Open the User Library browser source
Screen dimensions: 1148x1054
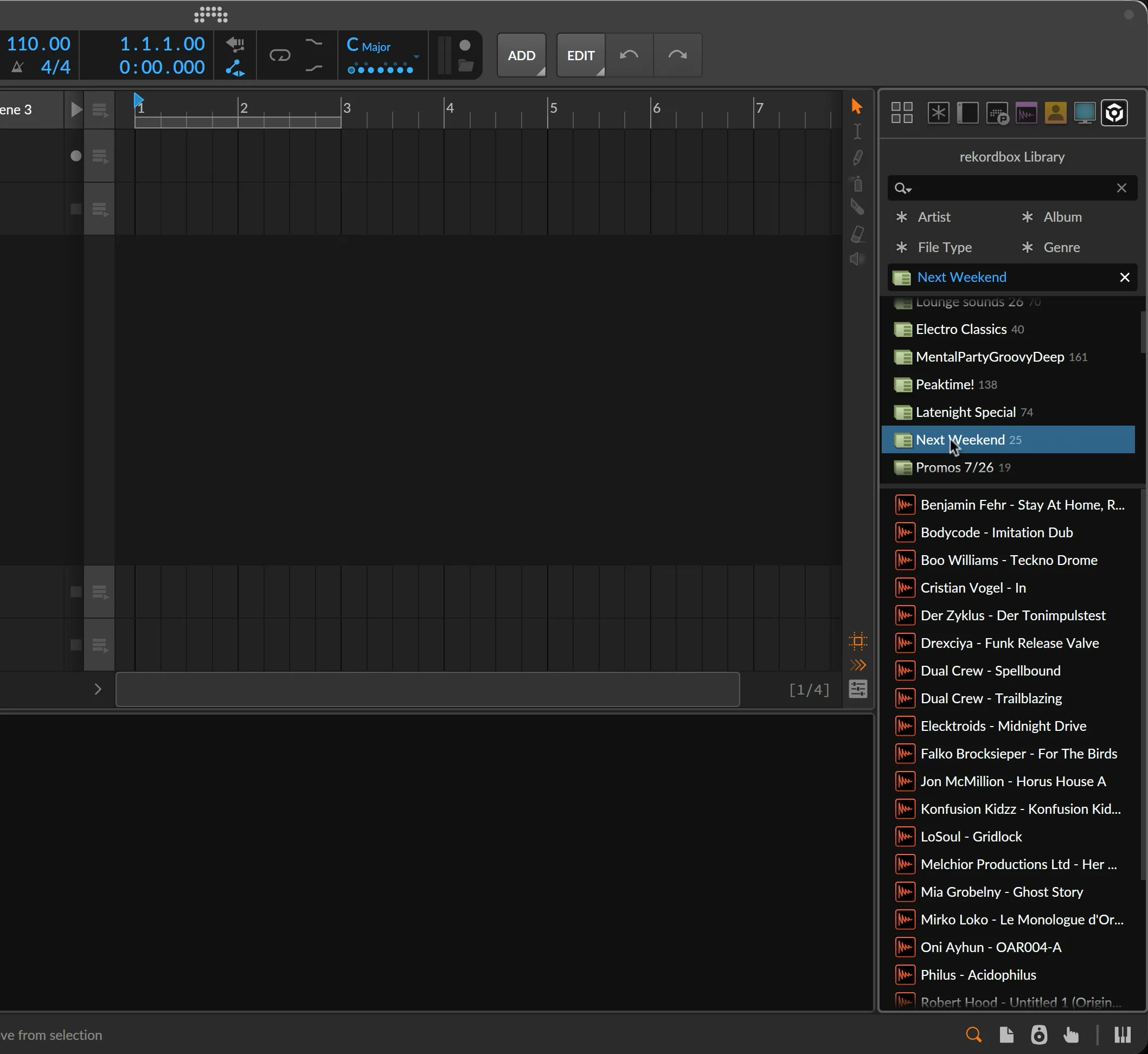[x=1056, y=112]
